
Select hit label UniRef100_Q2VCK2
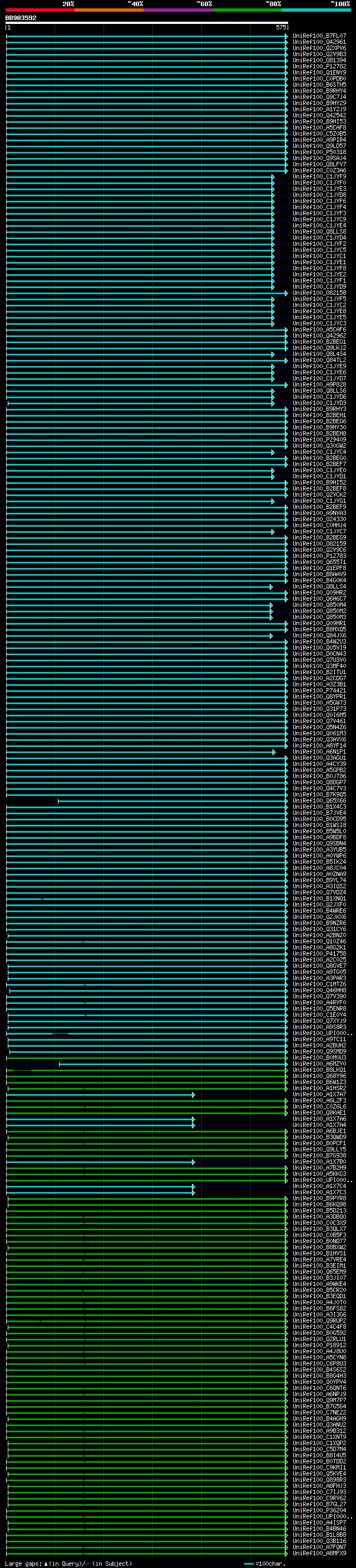319,494
